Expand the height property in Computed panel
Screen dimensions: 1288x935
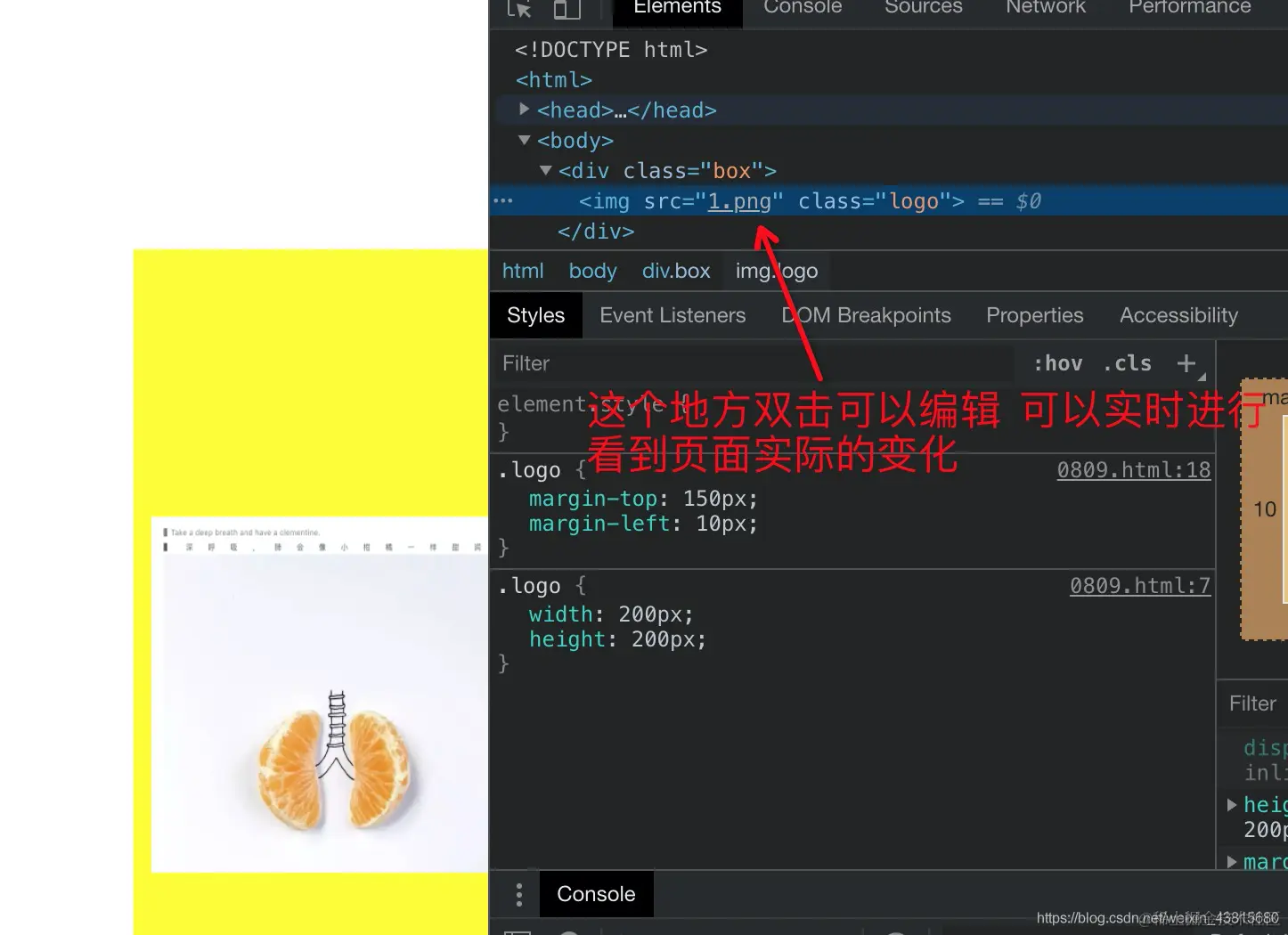pos(1232,804)
